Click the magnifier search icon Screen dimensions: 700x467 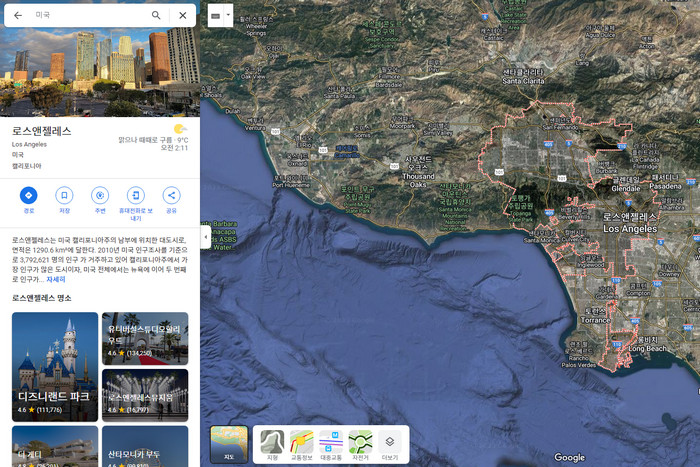(156, 15)
